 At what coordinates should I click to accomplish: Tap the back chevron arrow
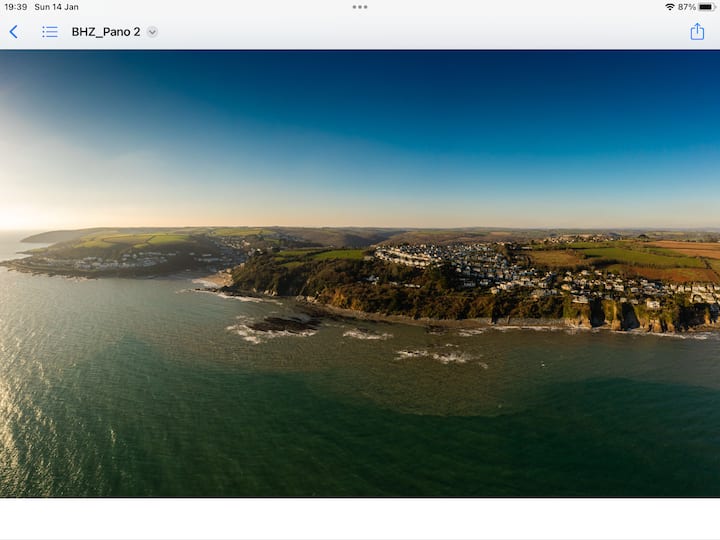point(14,32)
